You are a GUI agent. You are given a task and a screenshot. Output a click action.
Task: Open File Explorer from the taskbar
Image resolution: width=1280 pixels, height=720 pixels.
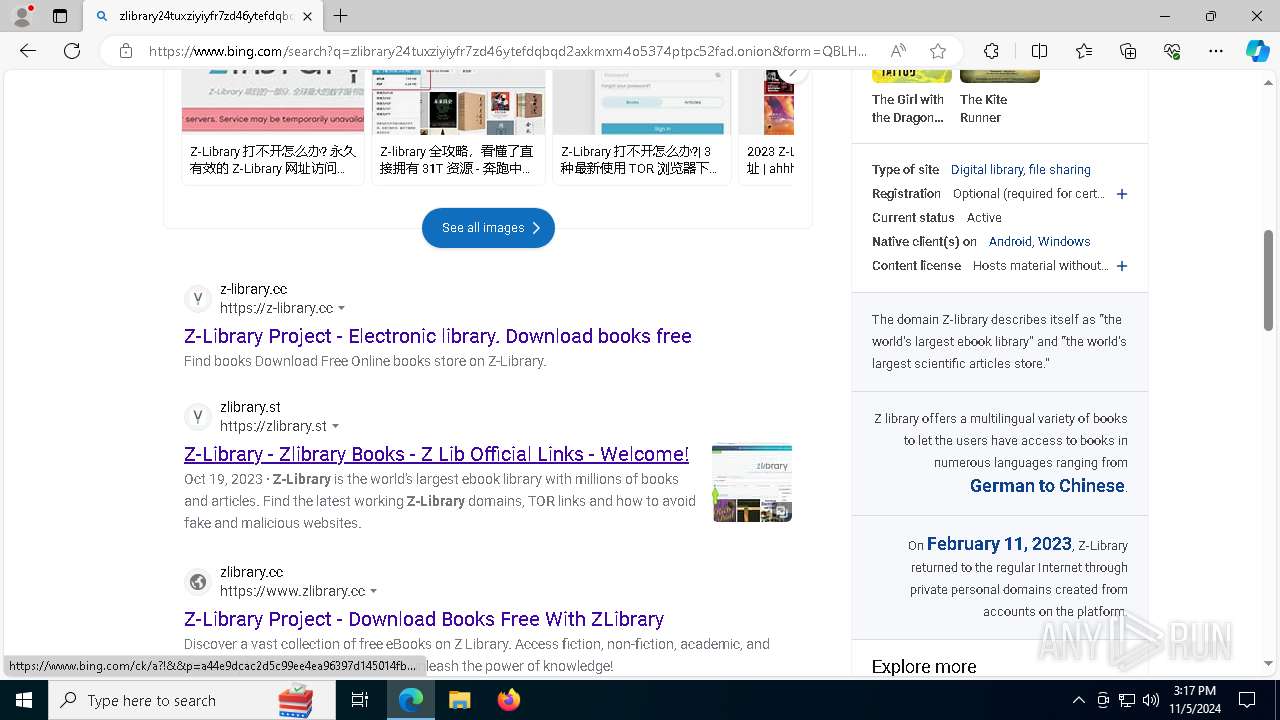tap(459, 700)
